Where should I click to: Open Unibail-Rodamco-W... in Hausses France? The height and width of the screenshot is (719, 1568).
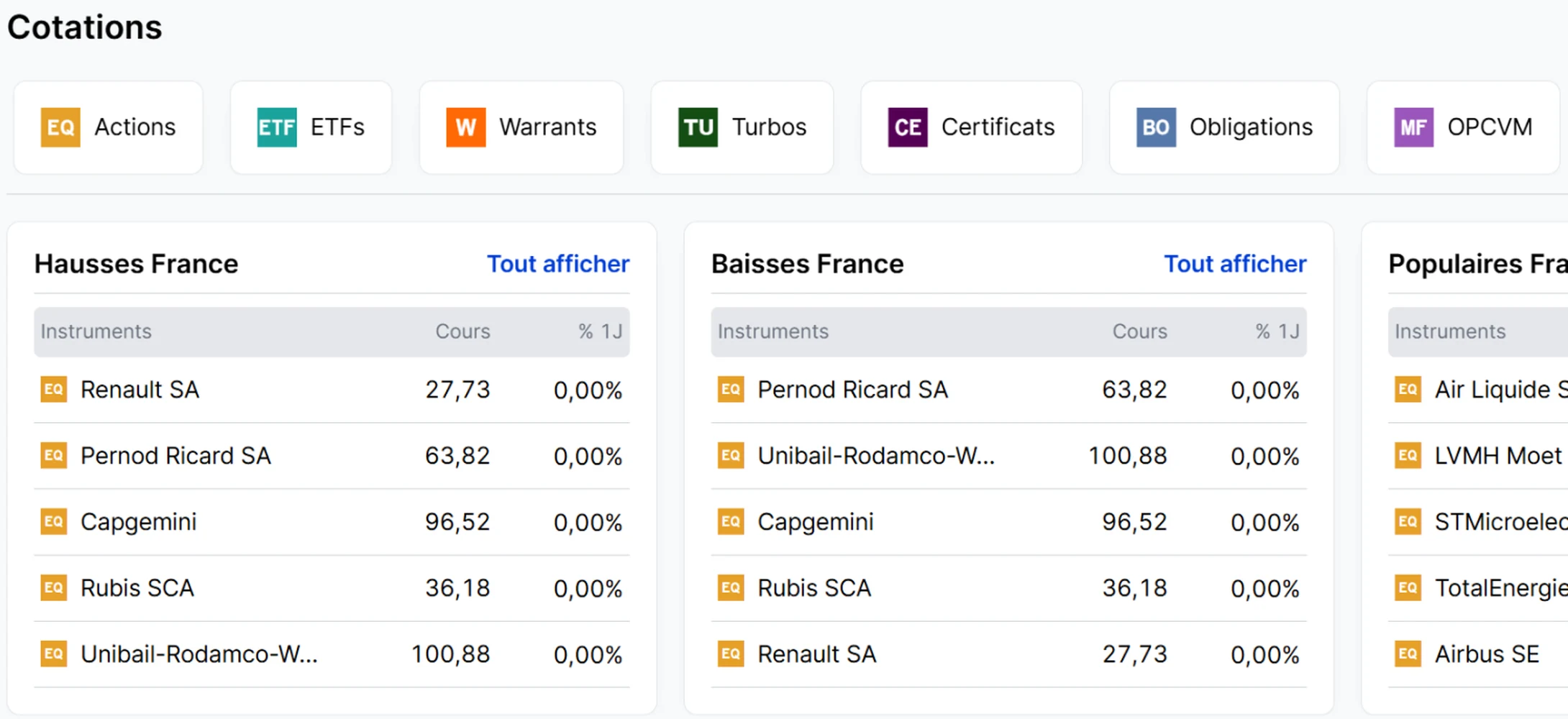(x=332, y=654)
